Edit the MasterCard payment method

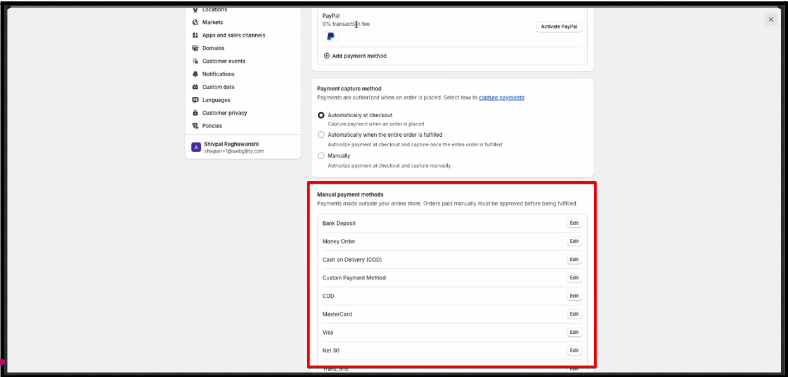[574, 314]
